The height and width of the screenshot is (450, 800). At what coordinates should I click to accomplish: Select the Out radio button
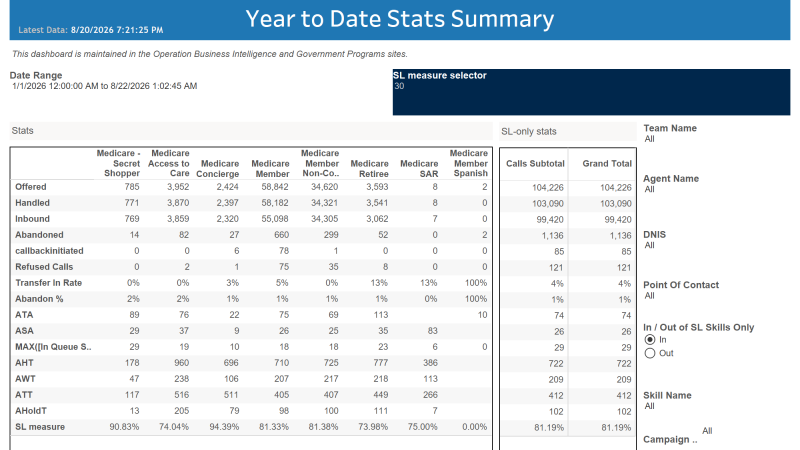point(649,353)
